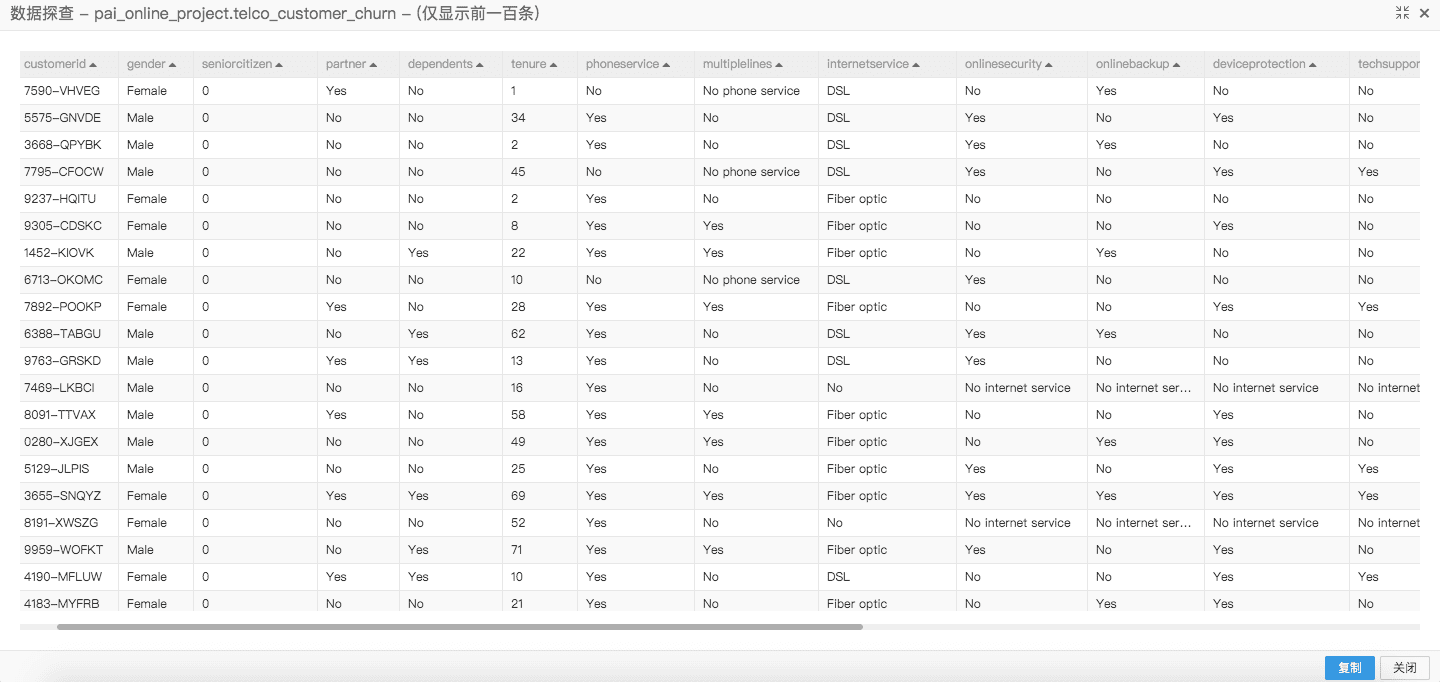Image resolution: width=1440 pixels, height=682 pixels.
Task: Sort by dependents column arrow
Action: point(480,65)
